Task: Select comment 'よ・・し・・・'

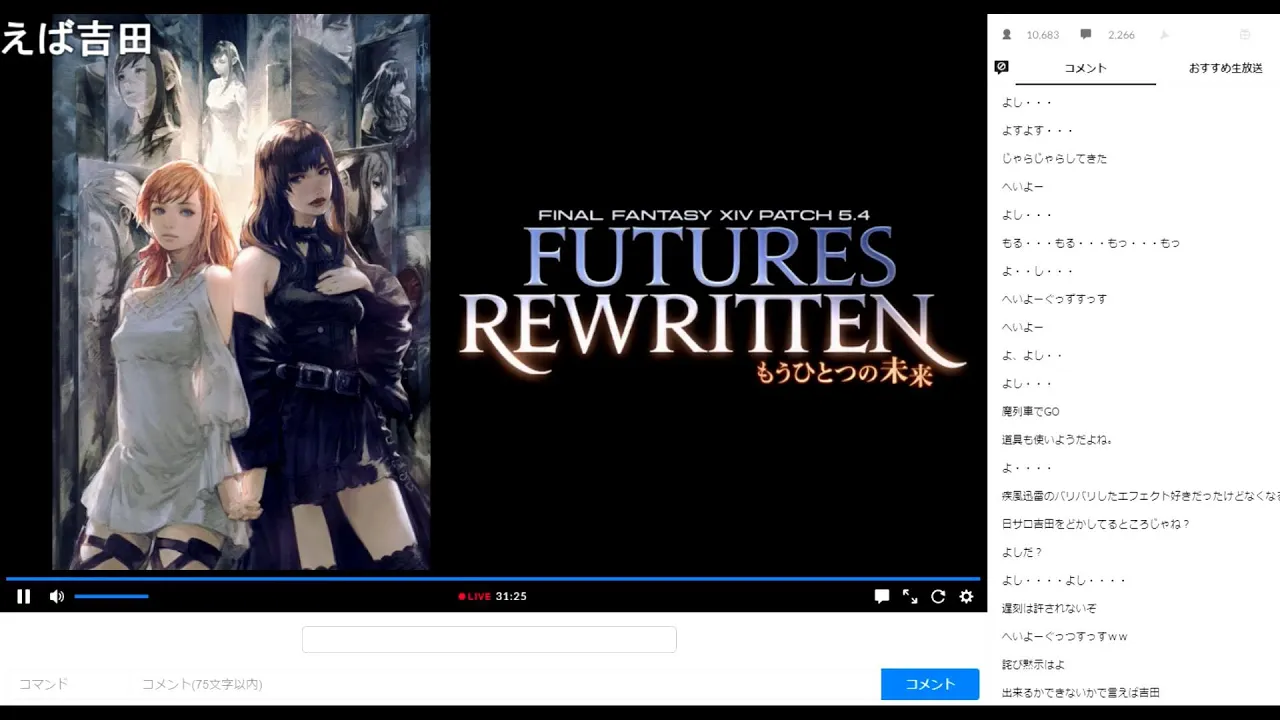Action: (x=1037, y=271)
